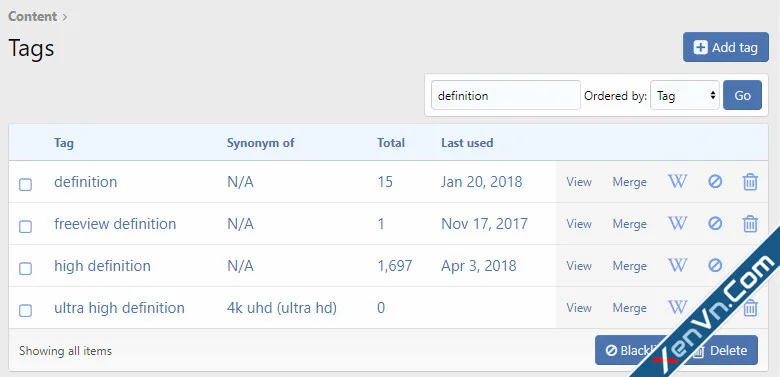
Task: Open Wikipedia icon for freeview definition tag
Action: 677,224
